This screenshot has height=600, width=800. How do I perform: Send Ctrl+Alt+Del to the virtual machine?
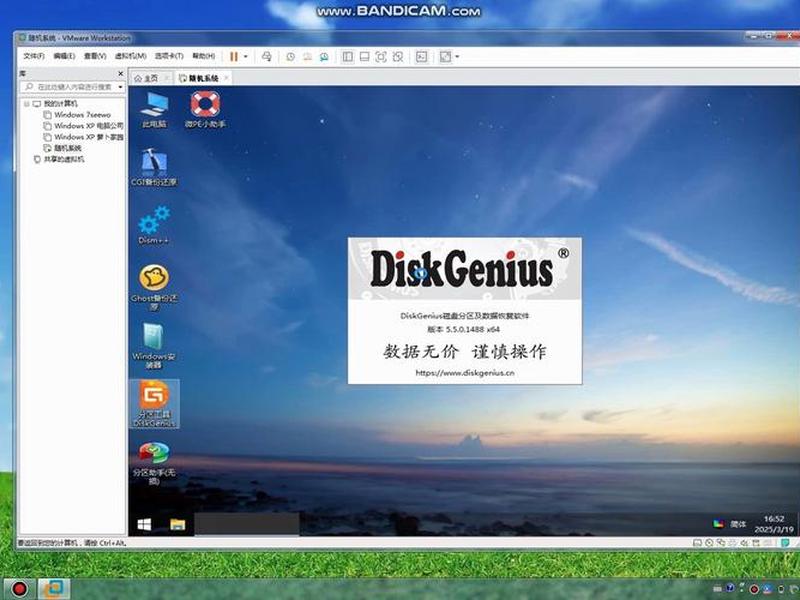coord(266,57)
